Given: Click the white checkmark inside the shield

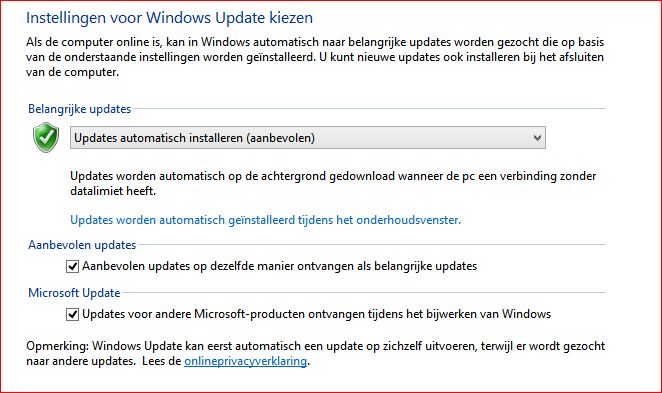Looking at the screenshot, I should pyautogui.click(x=47, y=136).
